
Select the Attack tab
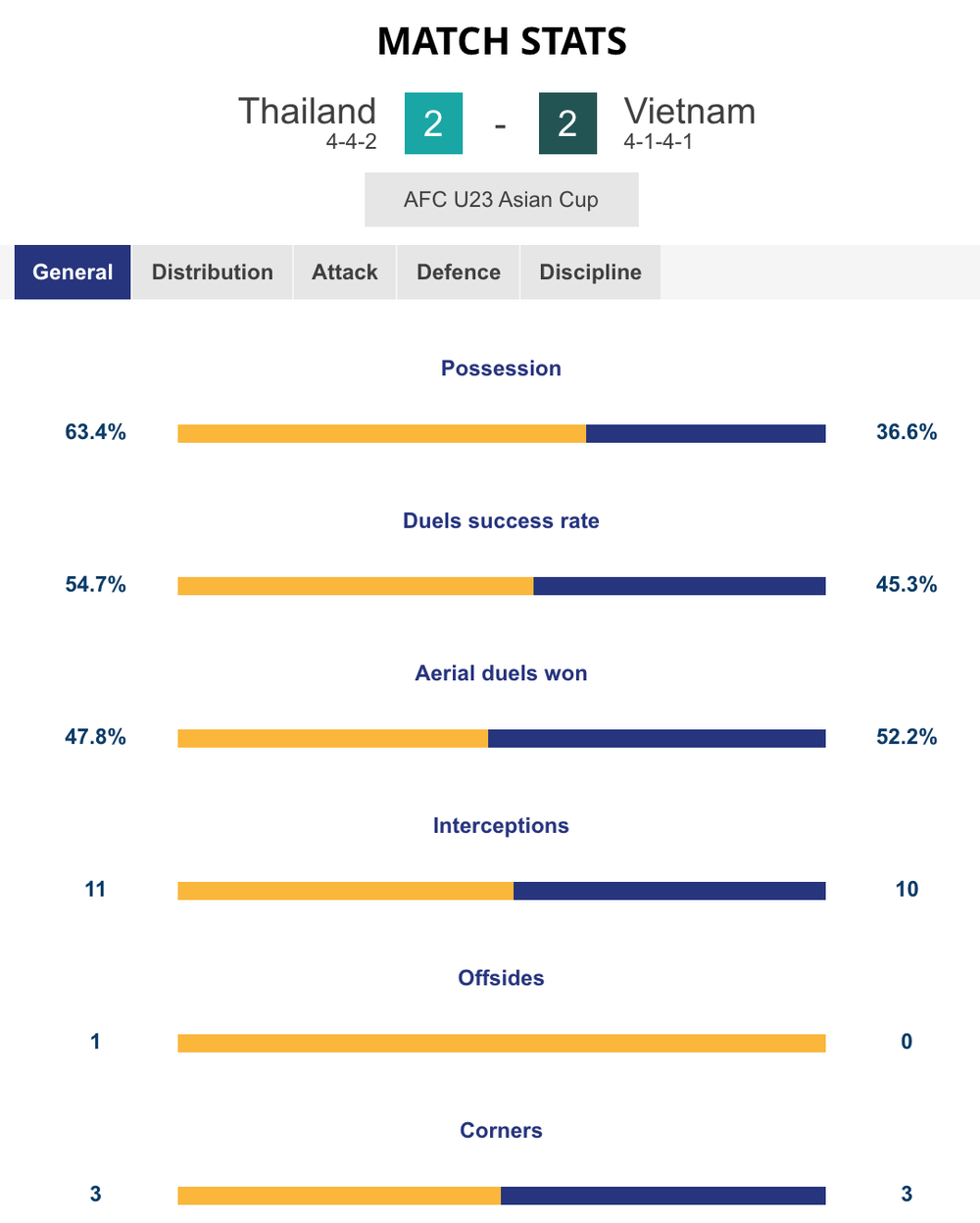point(345,272)
